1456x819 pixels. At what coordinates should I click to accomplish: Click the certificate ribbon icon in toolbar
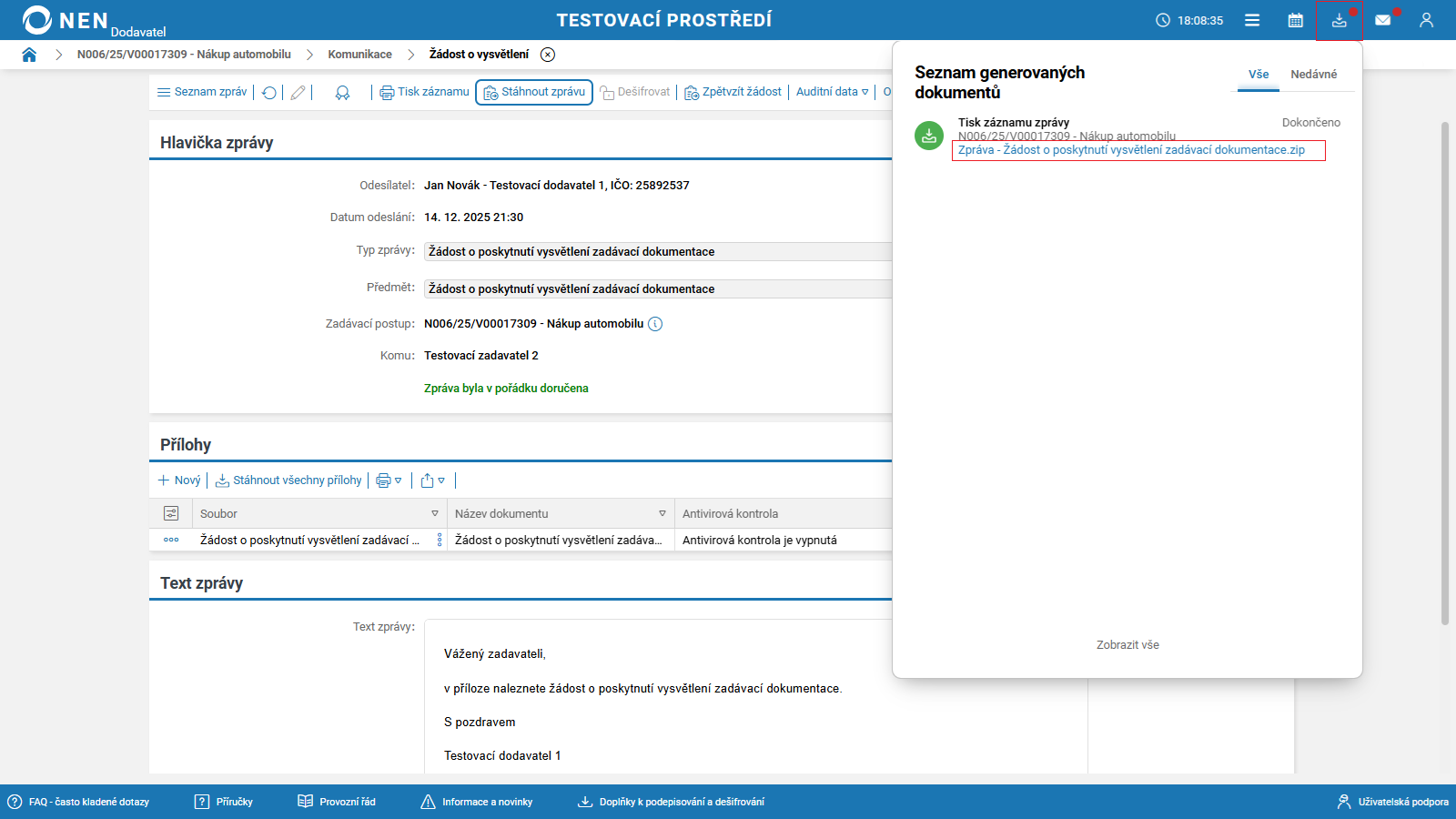[342, 93]
